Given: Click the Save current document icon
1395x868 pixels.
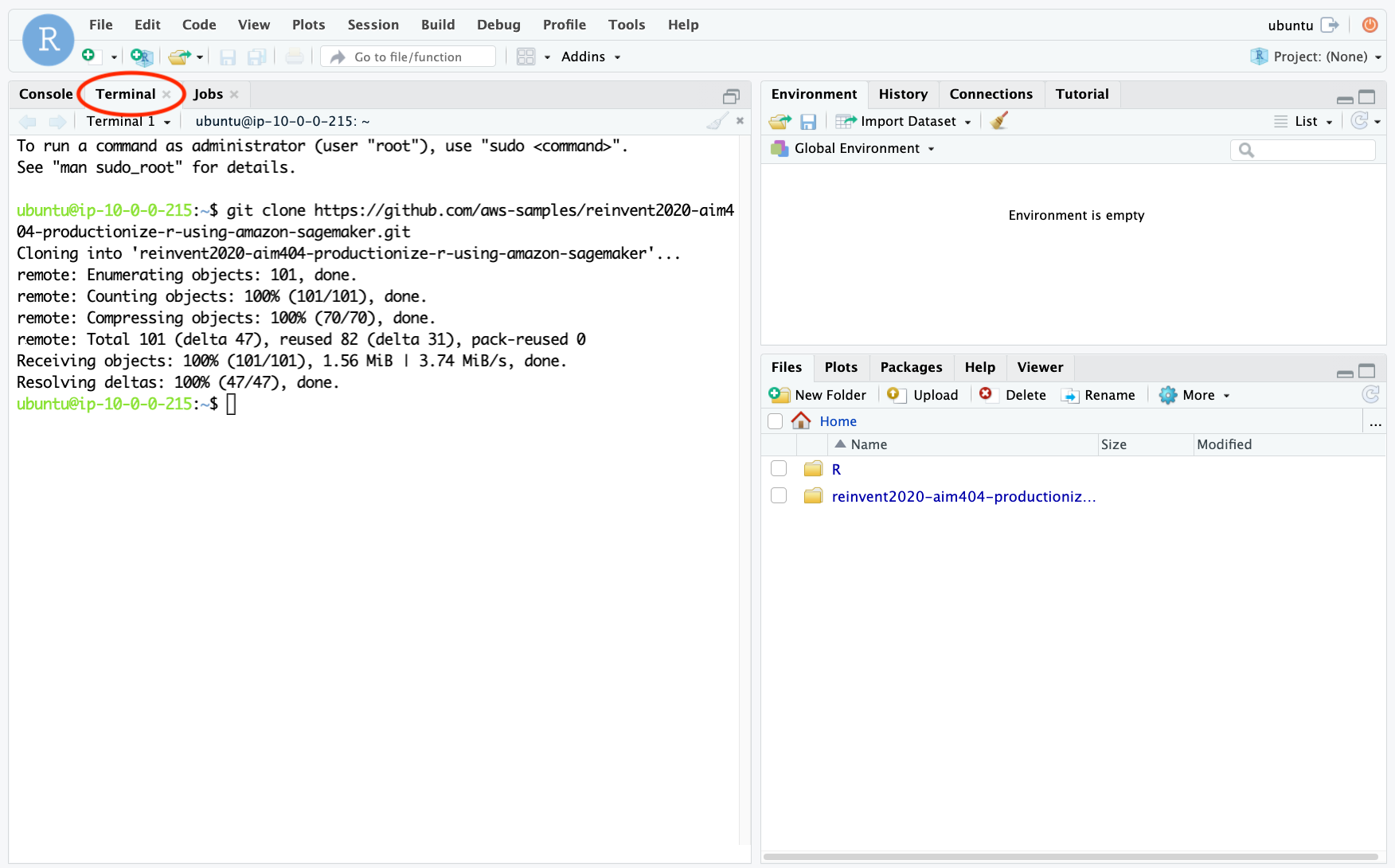Looking at the screenshot, I should [x=228, y=57].
